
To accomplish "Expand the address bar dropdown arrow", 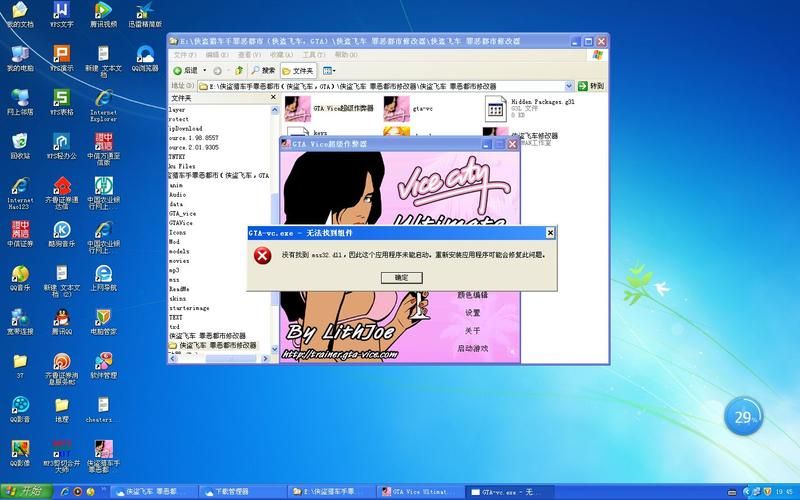I will pyautogui.click(x=569, y=86).
